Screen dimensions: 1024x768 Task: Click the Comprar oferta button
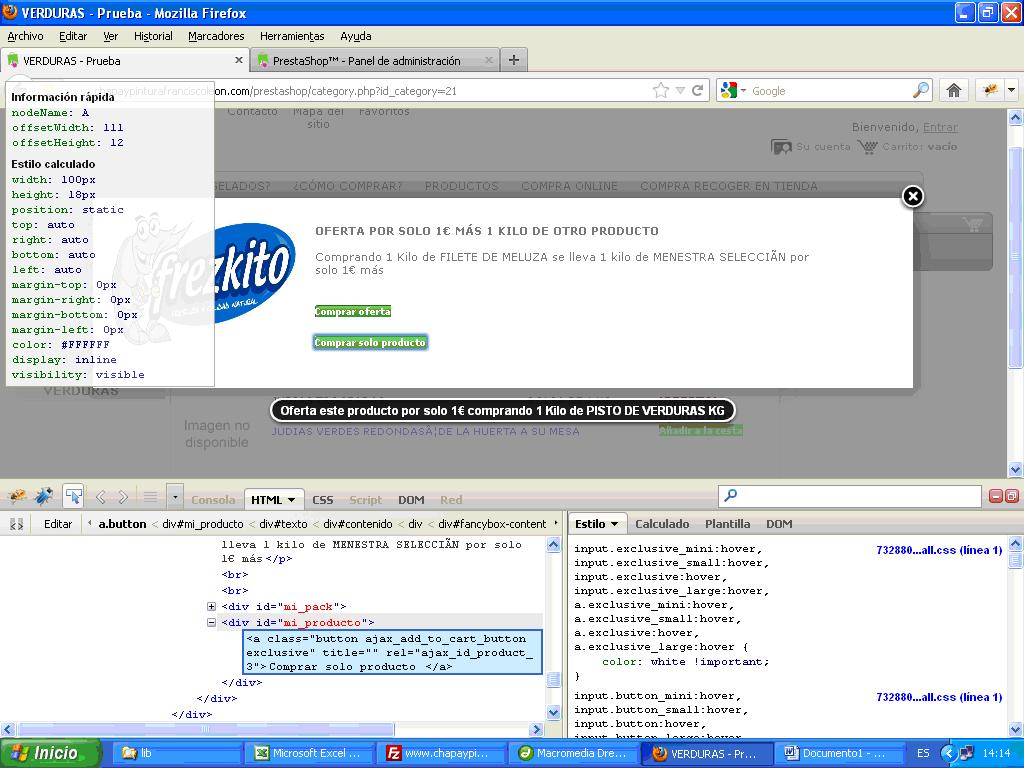pyautogui.click(x=353, y=312)
